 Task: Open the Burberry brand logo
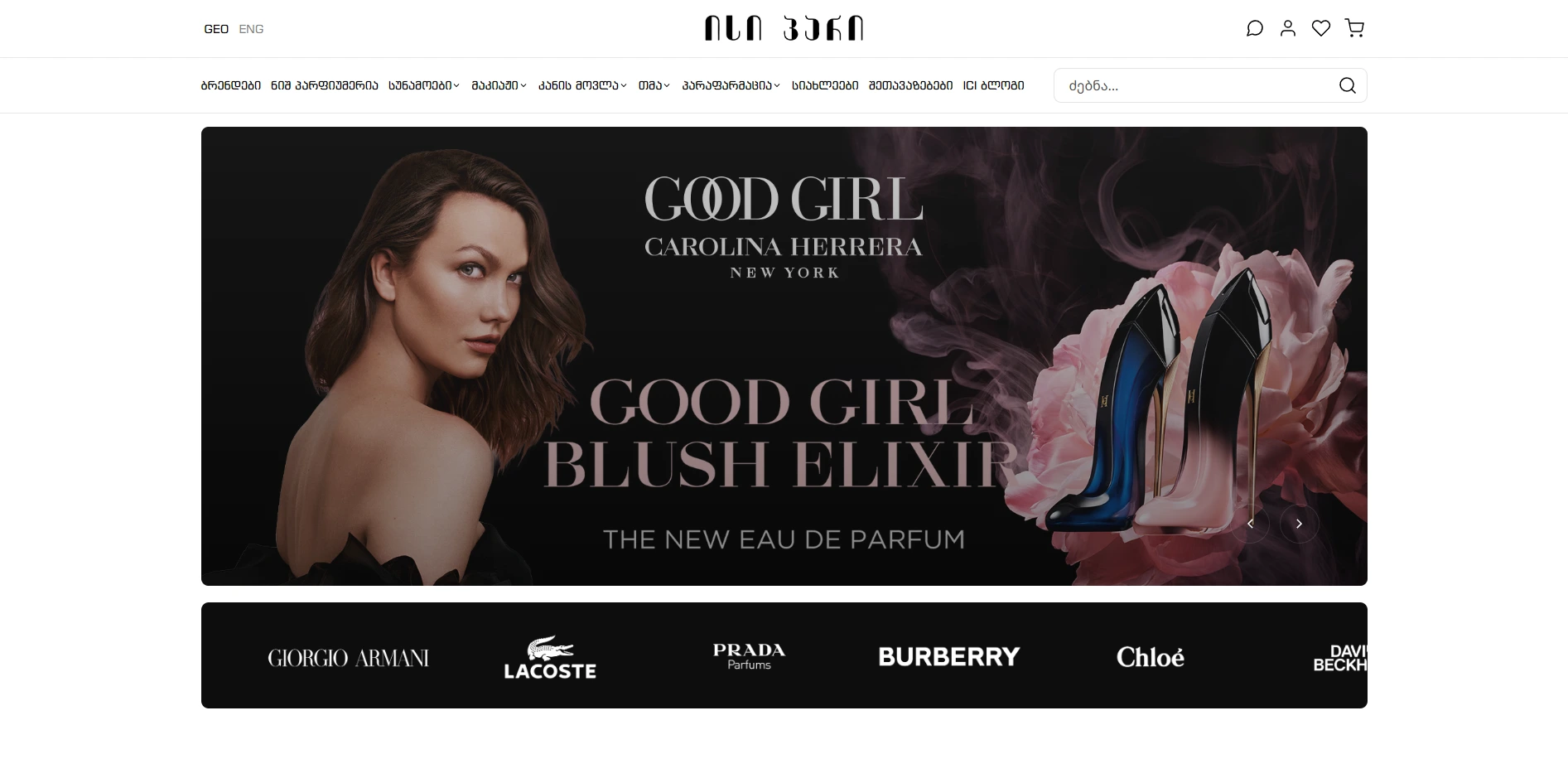click(949, 657)
